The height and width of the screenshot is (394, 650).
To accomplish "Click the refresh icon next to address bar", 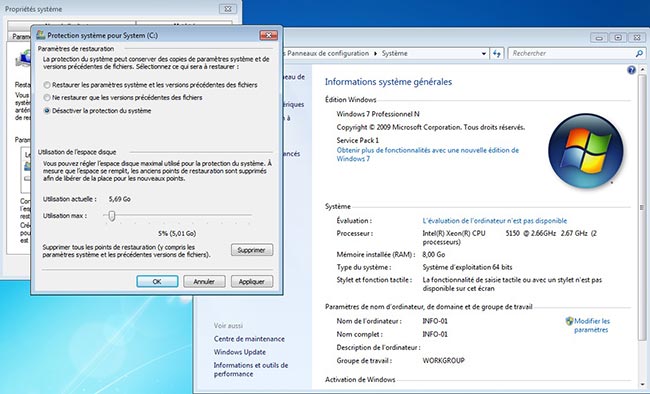I will 497,54.
